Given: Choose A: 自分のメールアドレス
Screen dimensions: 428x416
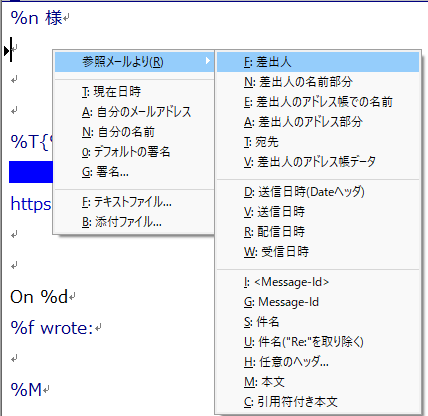Looking at the screenshot, I should 134,112.
